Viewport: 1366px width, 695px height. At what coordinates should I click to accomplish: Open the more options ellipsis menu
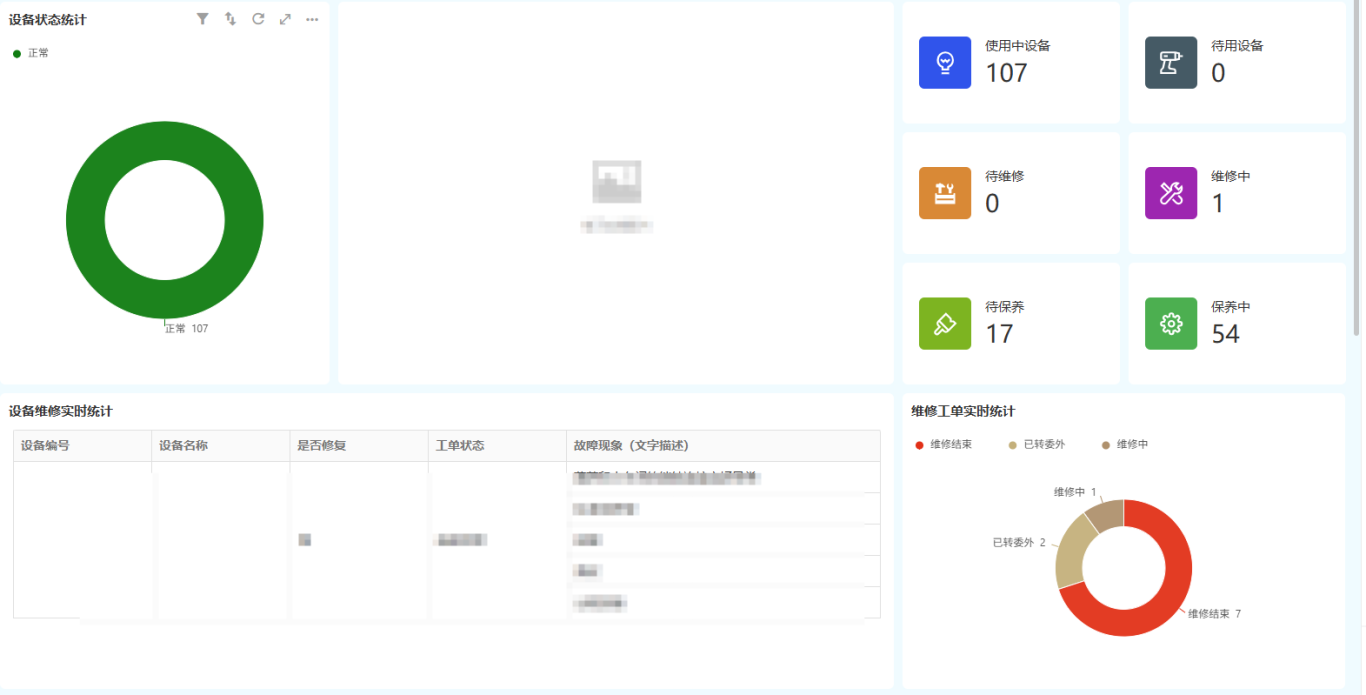pyautogui.click(x=312, y=19)
